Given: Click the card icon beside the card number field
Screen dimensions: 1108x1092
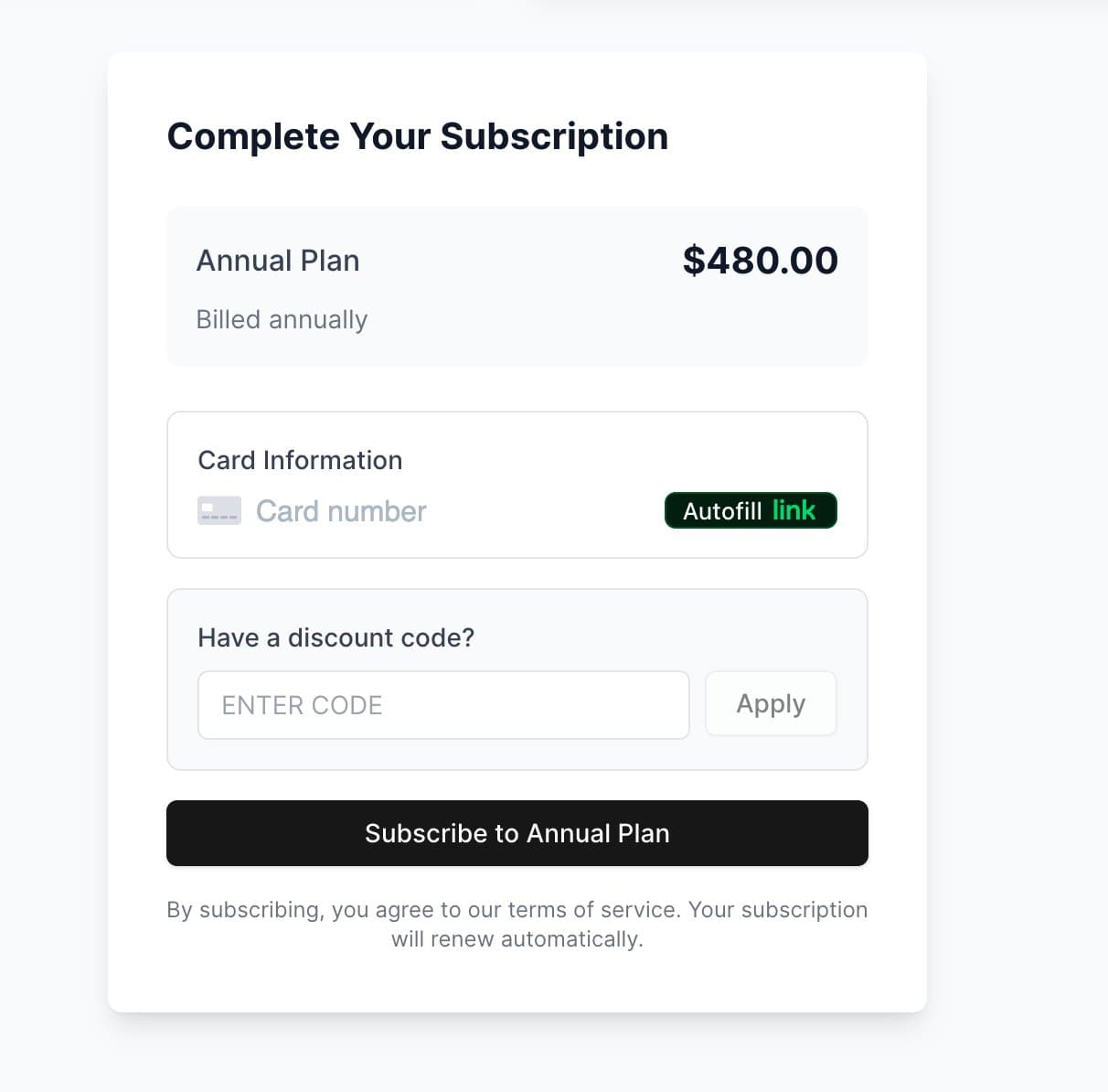Looking at the screenshot, I should pos(218,510).
